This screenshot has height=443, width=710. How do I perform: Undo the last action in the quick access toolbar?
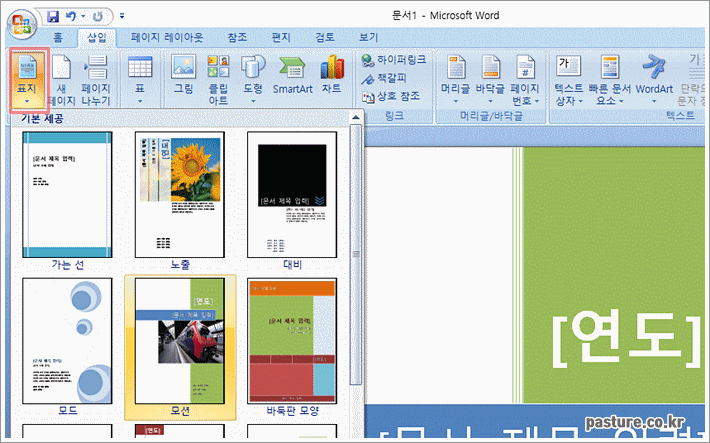[71, 17]
